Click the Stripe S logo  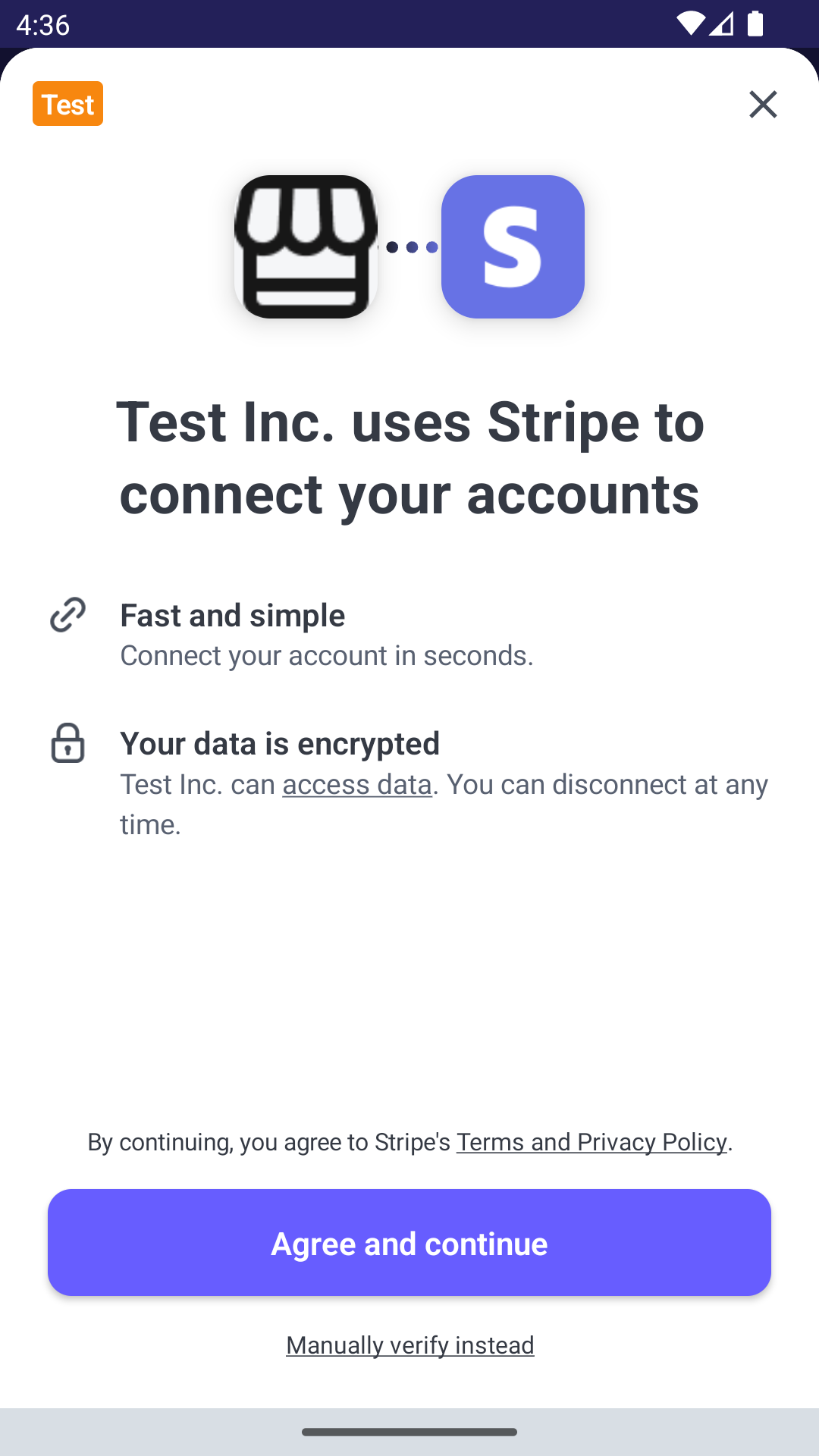coord(513,246)
